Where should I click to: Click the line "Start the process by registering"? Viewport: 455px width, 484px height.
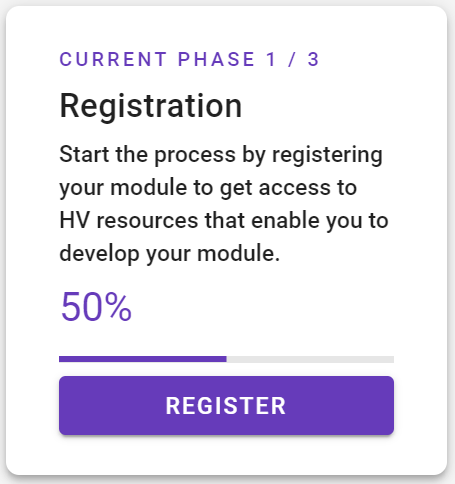pyautogui.click(x=221, y=155)
